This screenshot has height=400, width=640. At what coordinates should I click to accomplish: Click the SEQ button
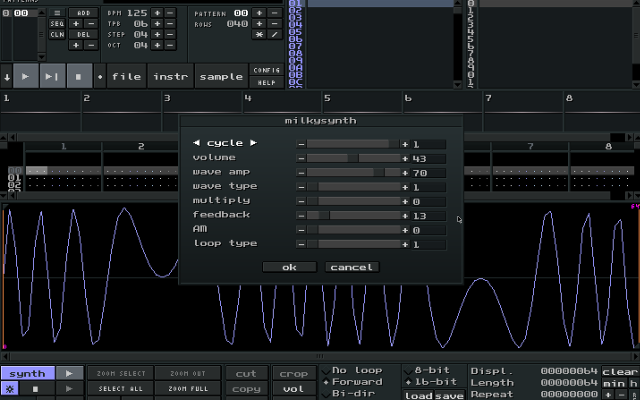click(57, 24)
